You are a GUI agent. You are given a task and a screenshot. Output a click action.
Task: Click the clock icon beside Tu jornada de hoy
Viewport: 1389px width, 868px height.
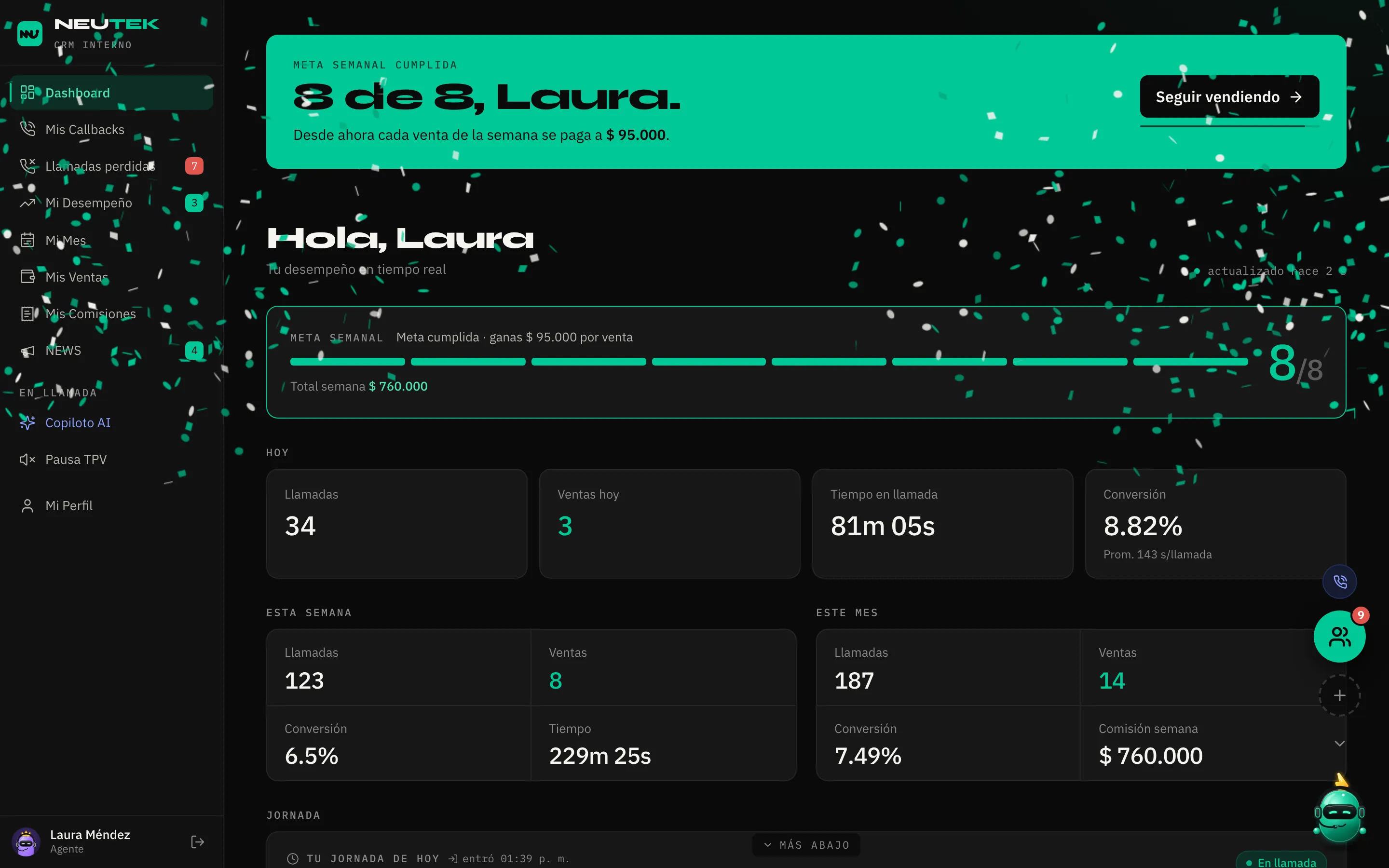click(293, 859)
